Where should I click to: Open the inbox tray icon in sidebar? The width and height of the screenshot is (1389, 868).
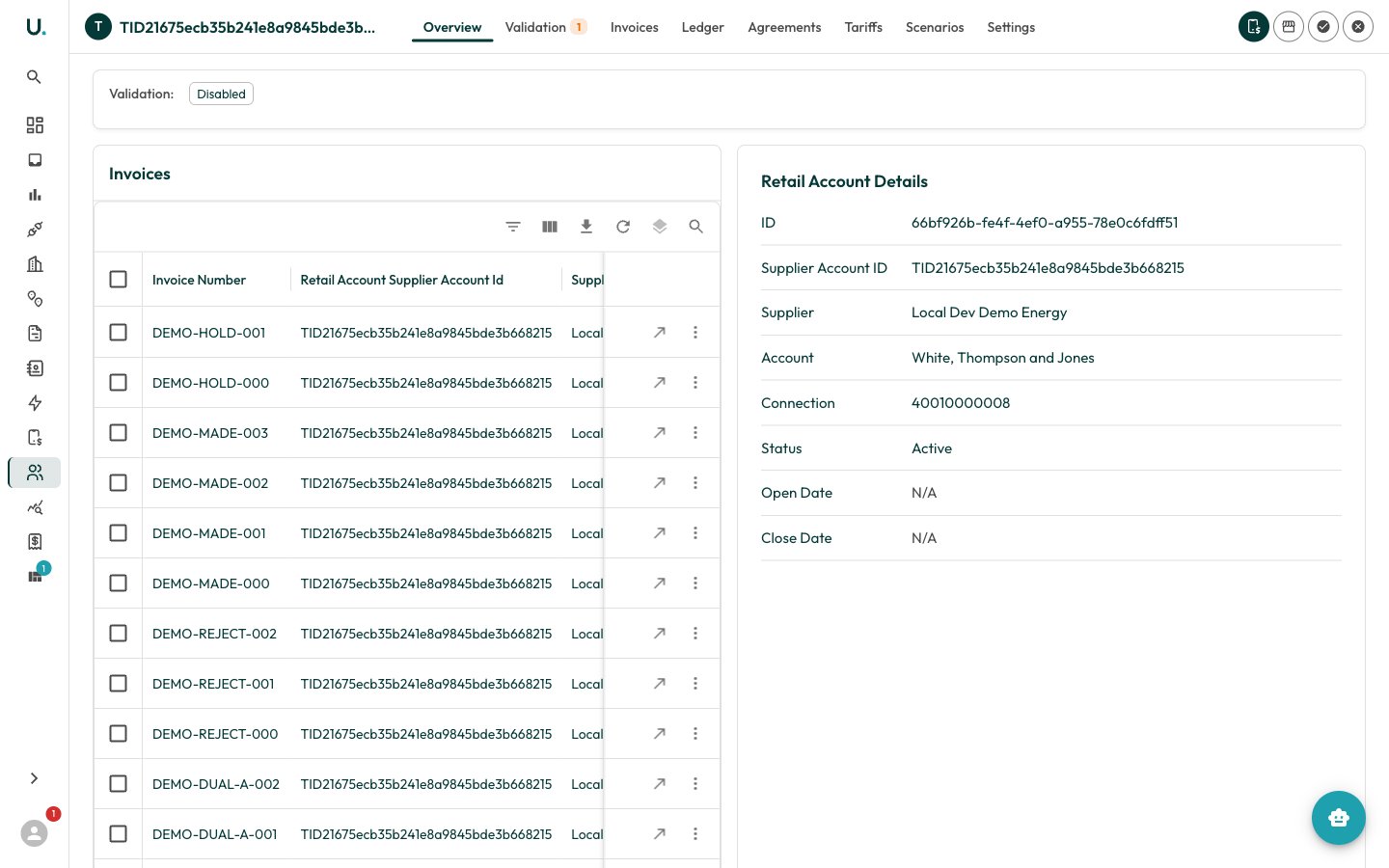(35, 160)
